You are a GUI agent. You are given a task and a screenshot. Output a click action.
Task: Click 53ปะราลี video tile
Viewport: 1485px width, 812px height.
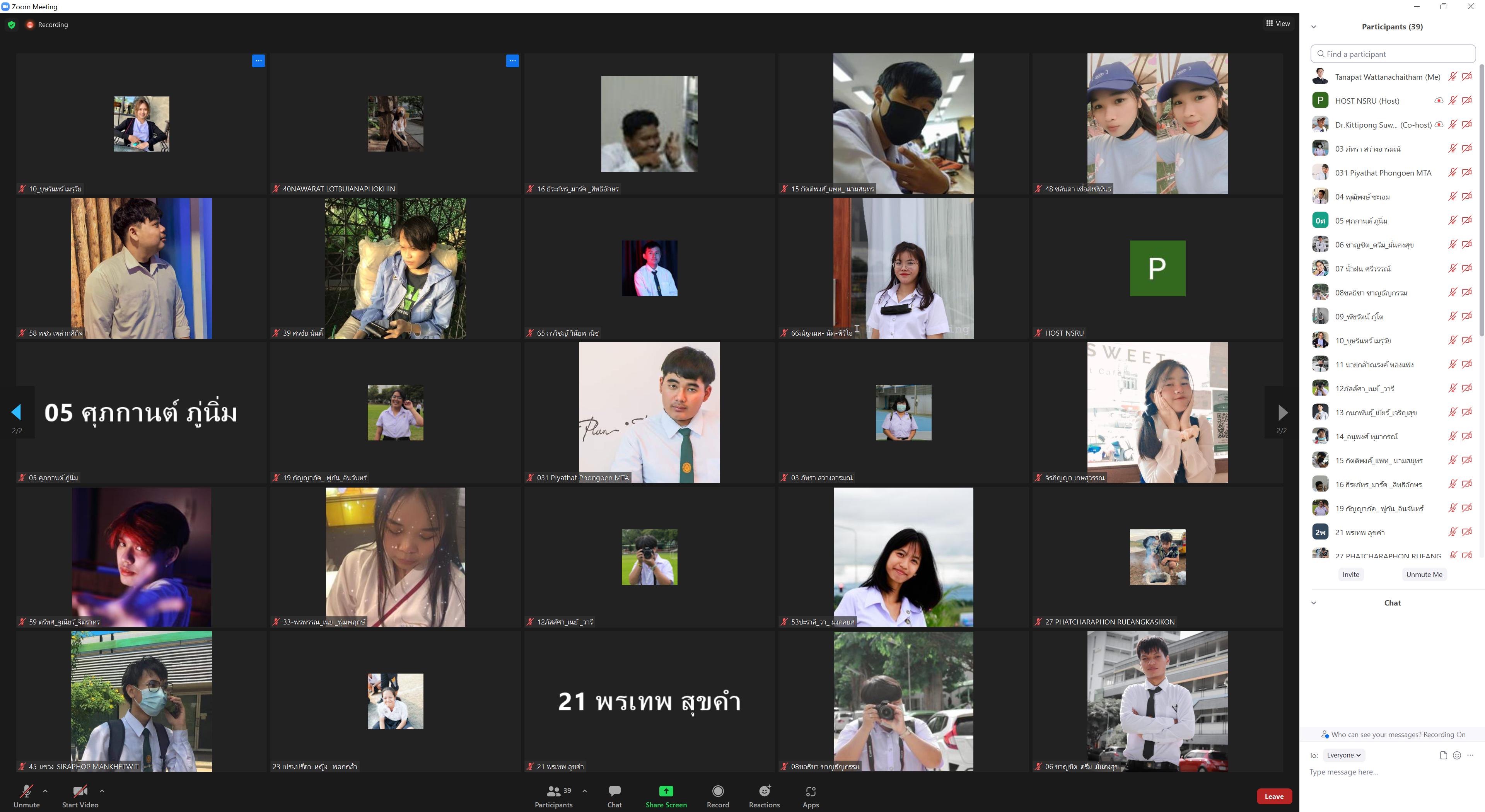click(x=903, y=557)
